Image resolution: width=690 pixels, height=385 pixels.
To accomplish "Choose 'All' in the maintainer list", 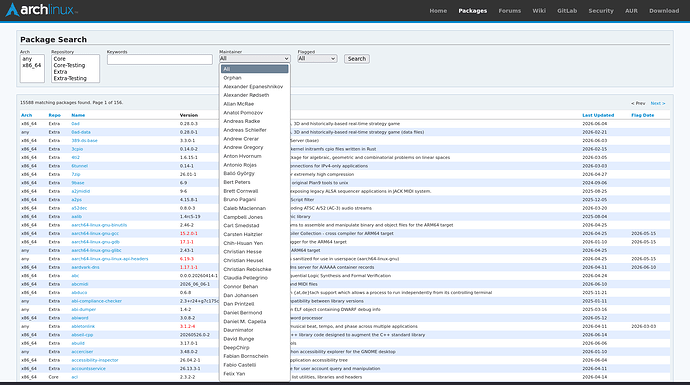I will point(254,69).
